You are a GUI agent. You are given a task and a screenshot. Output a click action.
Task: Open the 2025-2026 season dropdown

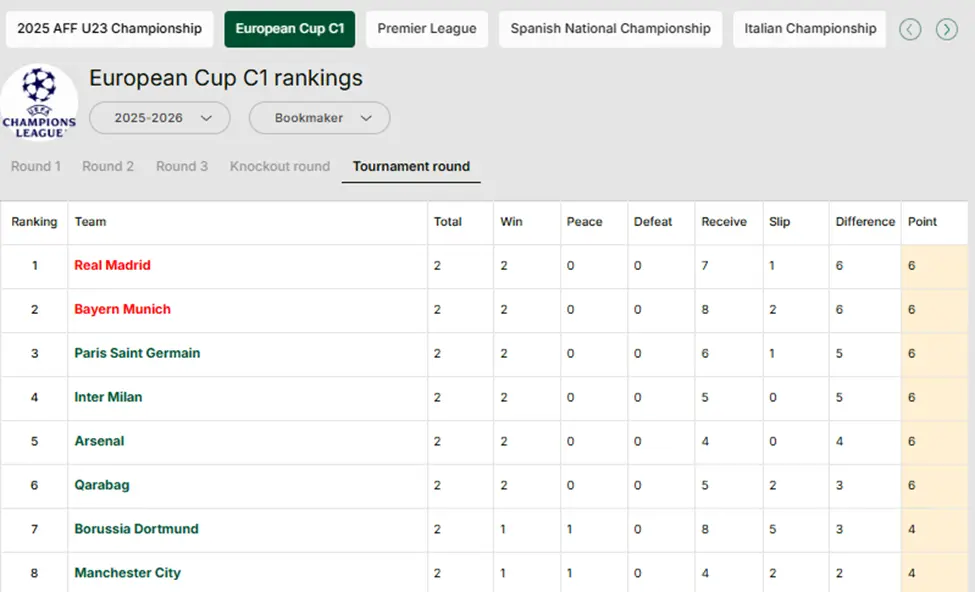pos(160,118)
